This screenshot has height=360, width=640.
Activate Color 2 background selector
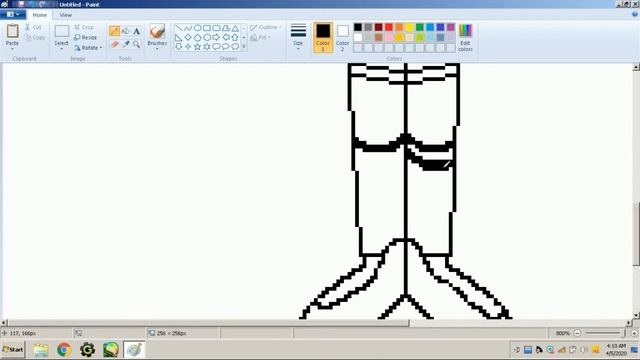[x=342, y=37]
